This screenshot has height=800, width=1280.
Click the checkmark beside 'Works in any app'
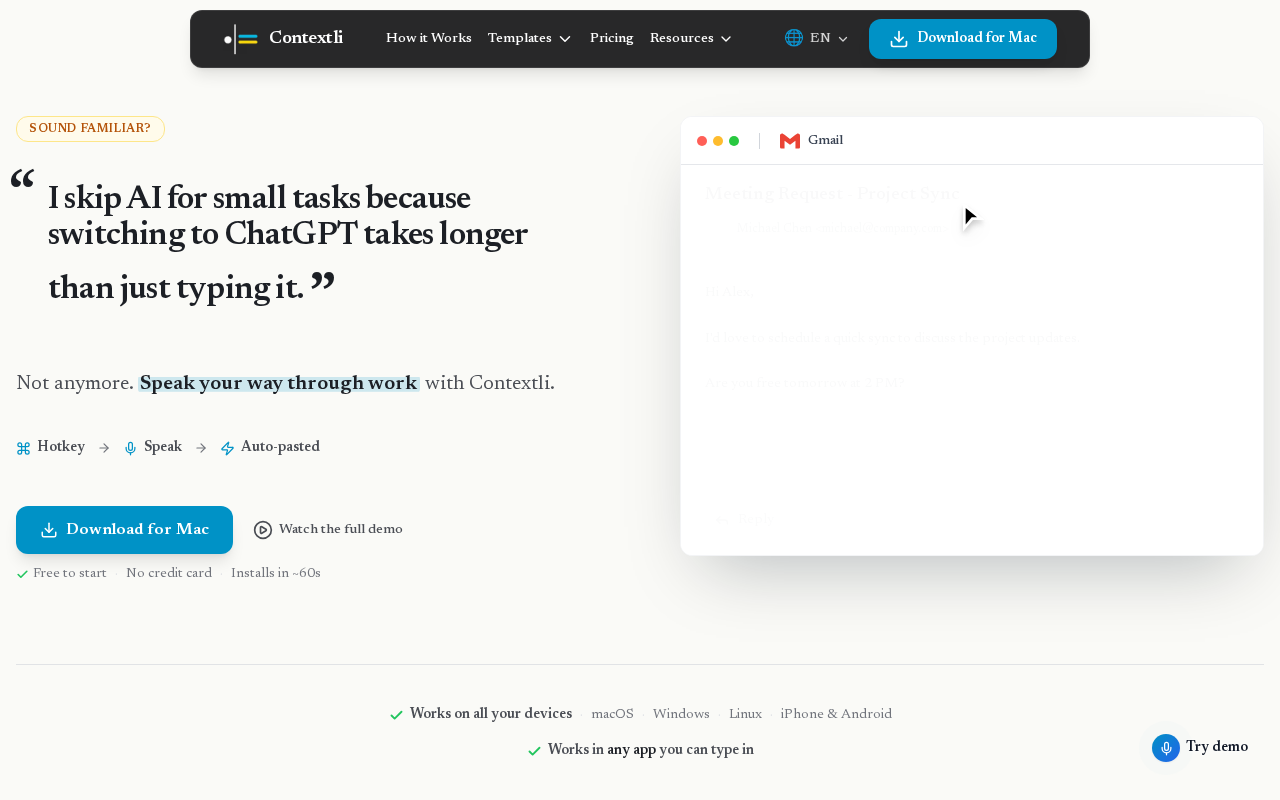point(534,751)
